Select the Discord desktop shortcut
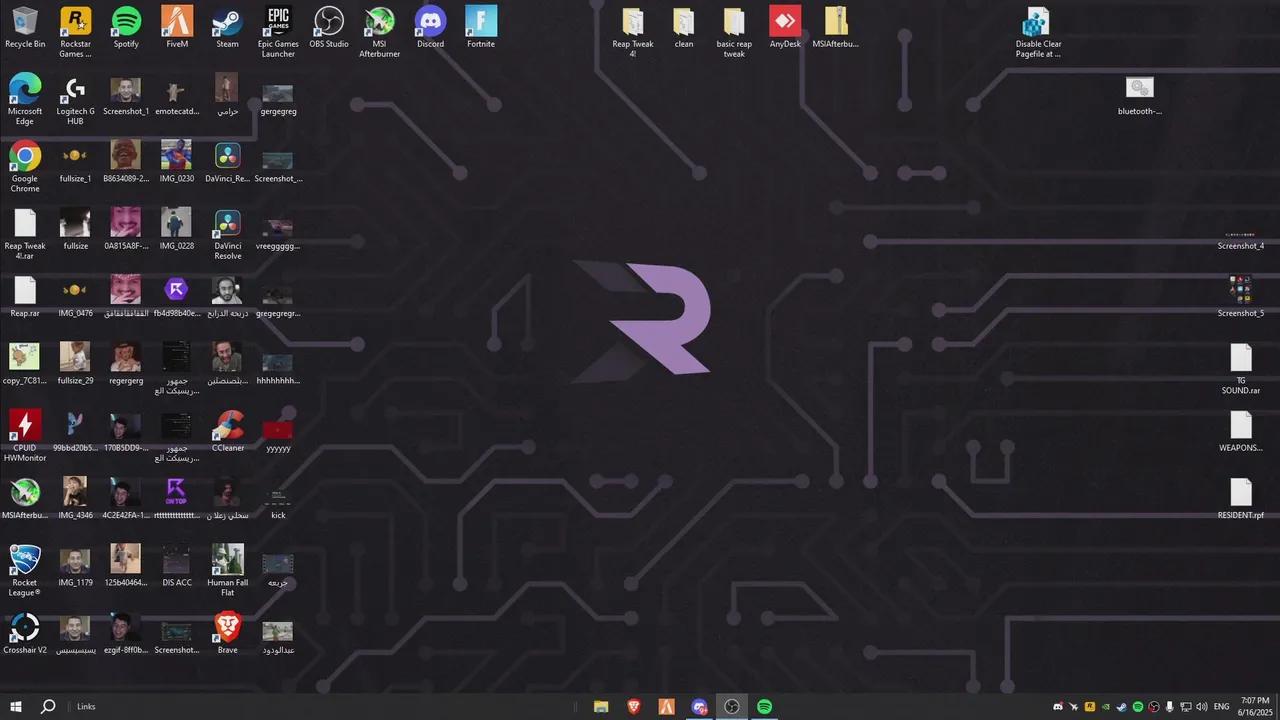The image size is (1280, 720). pos(430,28)
